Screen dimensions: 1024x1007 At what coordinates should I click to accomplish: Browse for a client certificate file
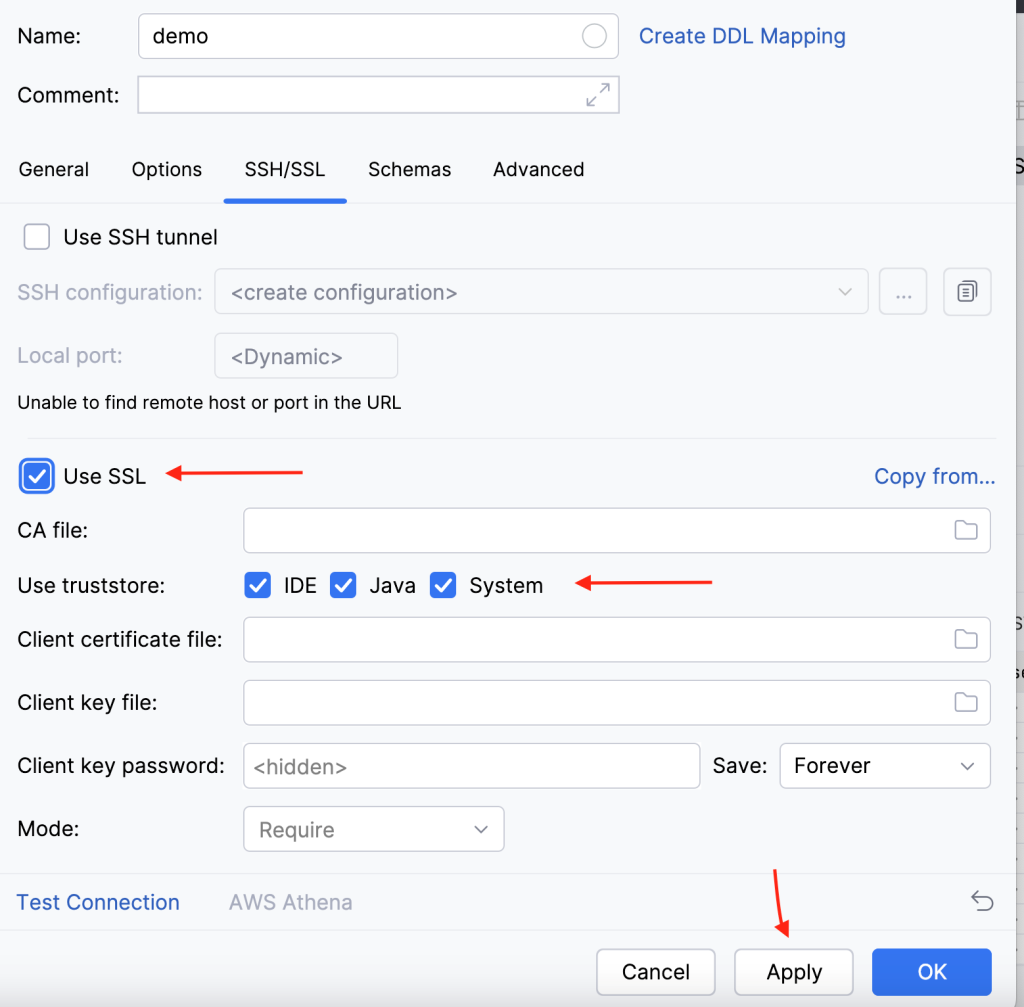(x=966, y=639)
